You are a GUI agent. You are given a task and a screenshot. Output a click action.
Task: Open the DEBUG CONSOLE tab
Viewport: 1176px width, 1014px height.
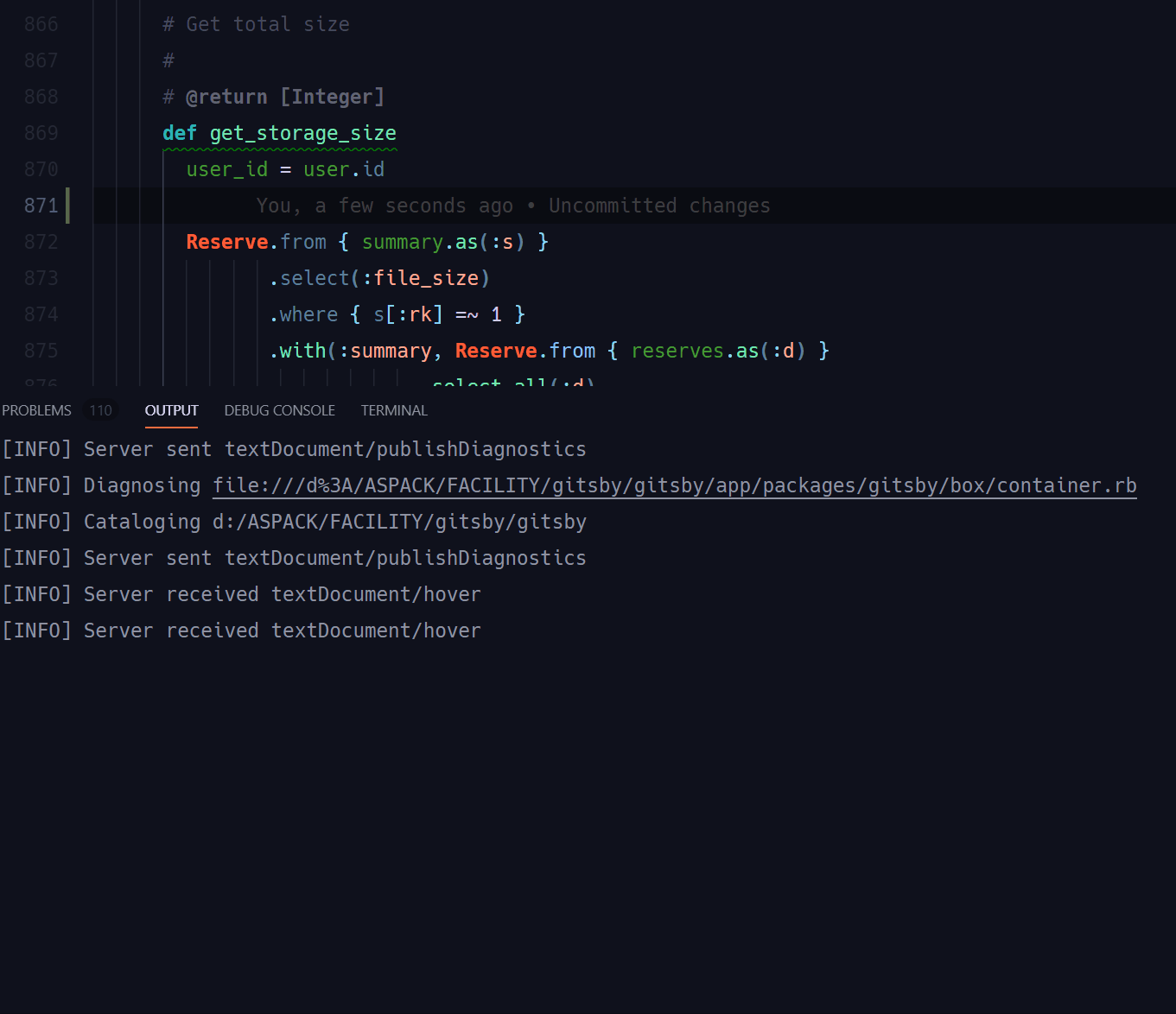[279, 410]
